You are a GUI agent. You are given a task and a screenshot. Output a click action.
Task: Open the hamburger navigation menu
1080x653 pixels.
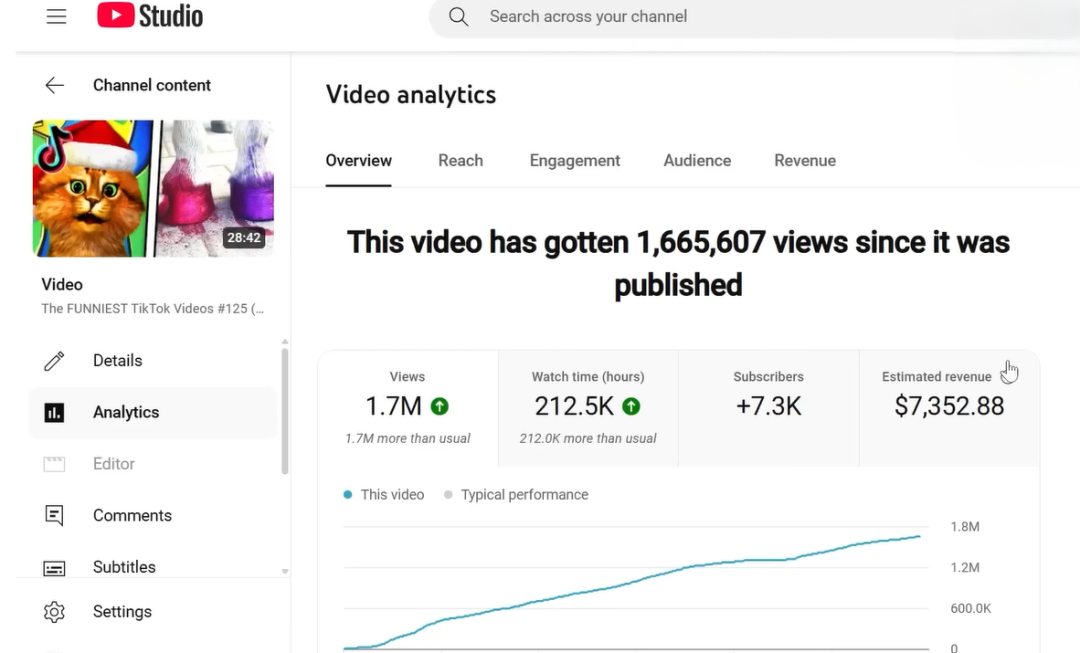click(x=56, y=17)
